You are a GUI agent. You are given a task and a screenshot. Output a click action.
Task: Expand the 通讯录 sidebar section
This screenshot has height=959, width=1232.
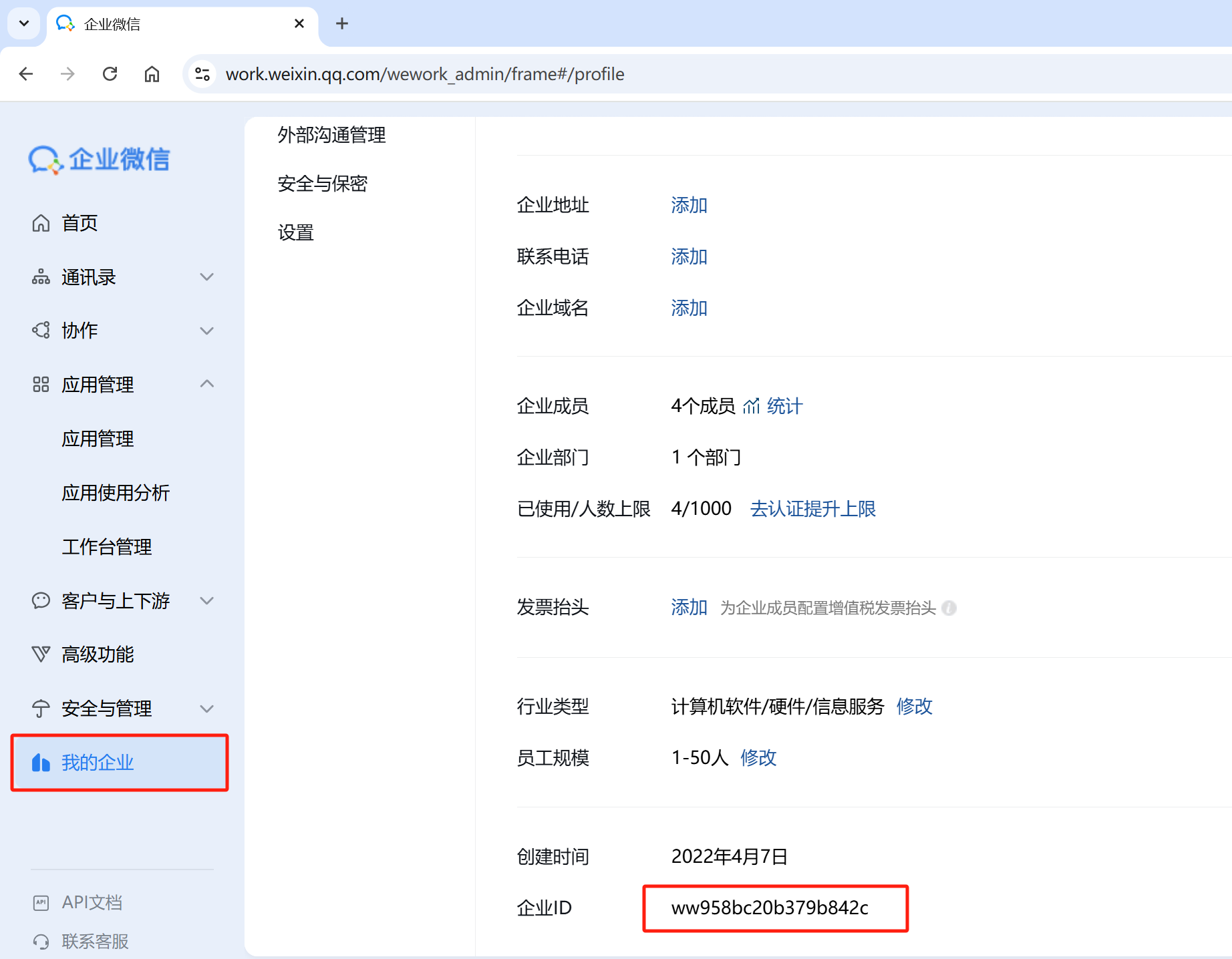[x=206, y=277]
